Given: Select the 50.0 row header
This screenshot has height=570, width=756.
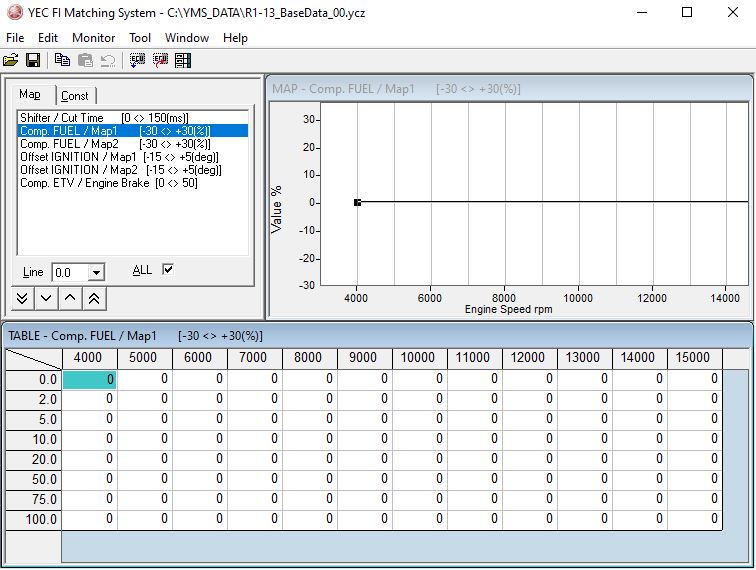Looking at the screenshot, I should tap(34, 480).
